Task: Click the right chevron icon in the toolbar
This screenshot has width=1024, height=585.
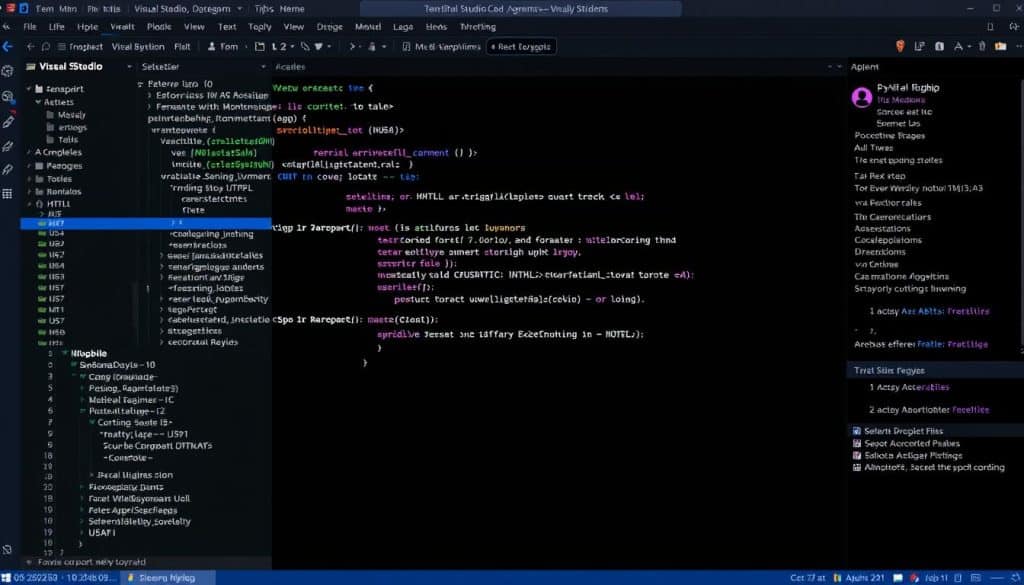Action: pyautogui.click(x=352, y=46)
